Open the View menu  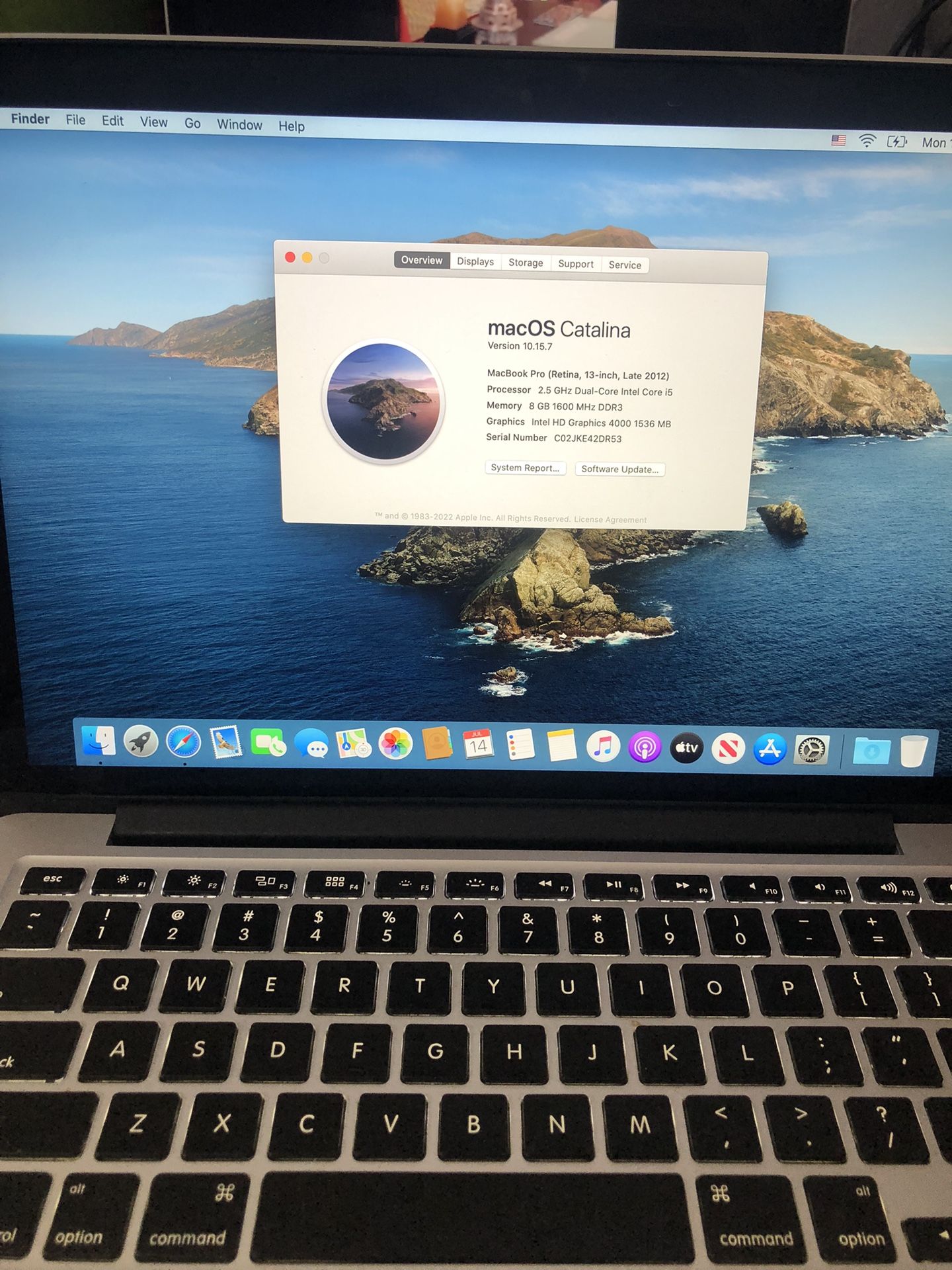pos(153,122)
